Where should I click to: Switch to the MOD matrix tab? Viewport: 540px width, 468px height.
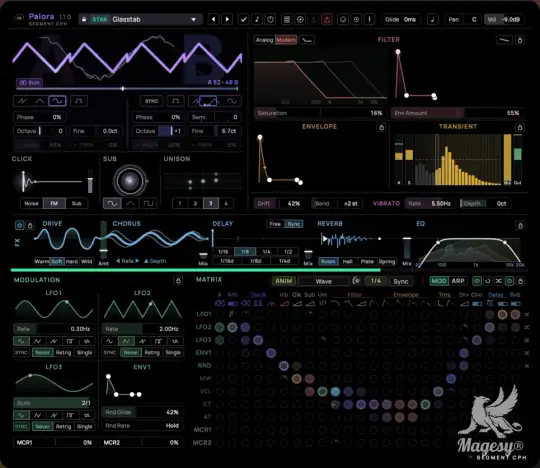[439, 281]
